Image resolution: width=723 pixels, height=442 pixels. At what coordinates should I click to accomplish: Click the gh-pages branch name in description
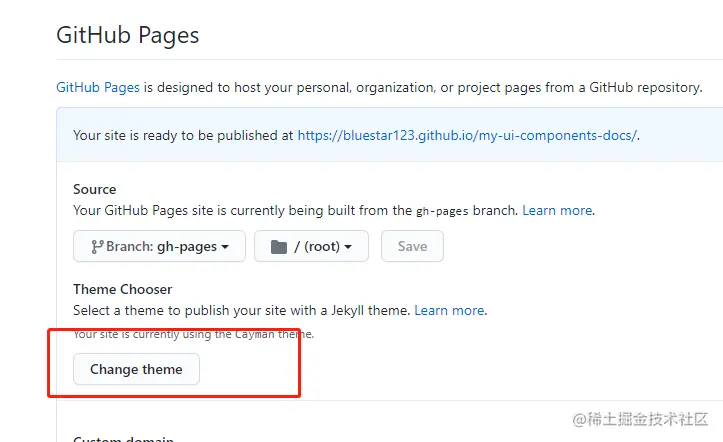pos(442,211)
